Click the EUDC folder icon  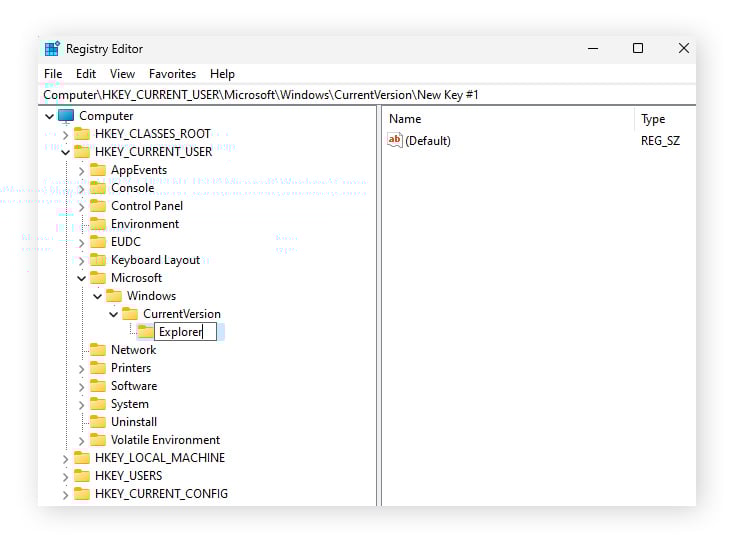(x=98, y=242)
